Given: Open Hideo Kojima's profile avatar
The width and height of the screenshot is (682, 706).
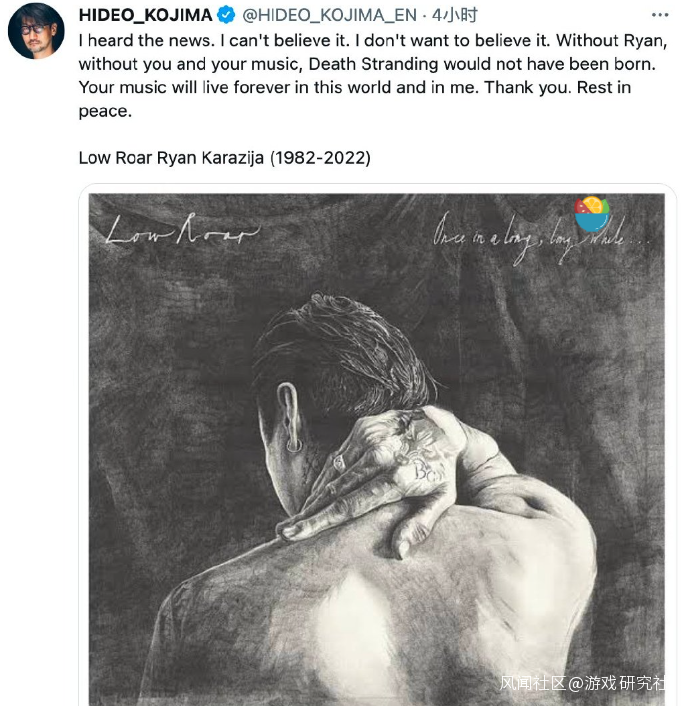Looking at the screenshot, I should tap(36, 29).
